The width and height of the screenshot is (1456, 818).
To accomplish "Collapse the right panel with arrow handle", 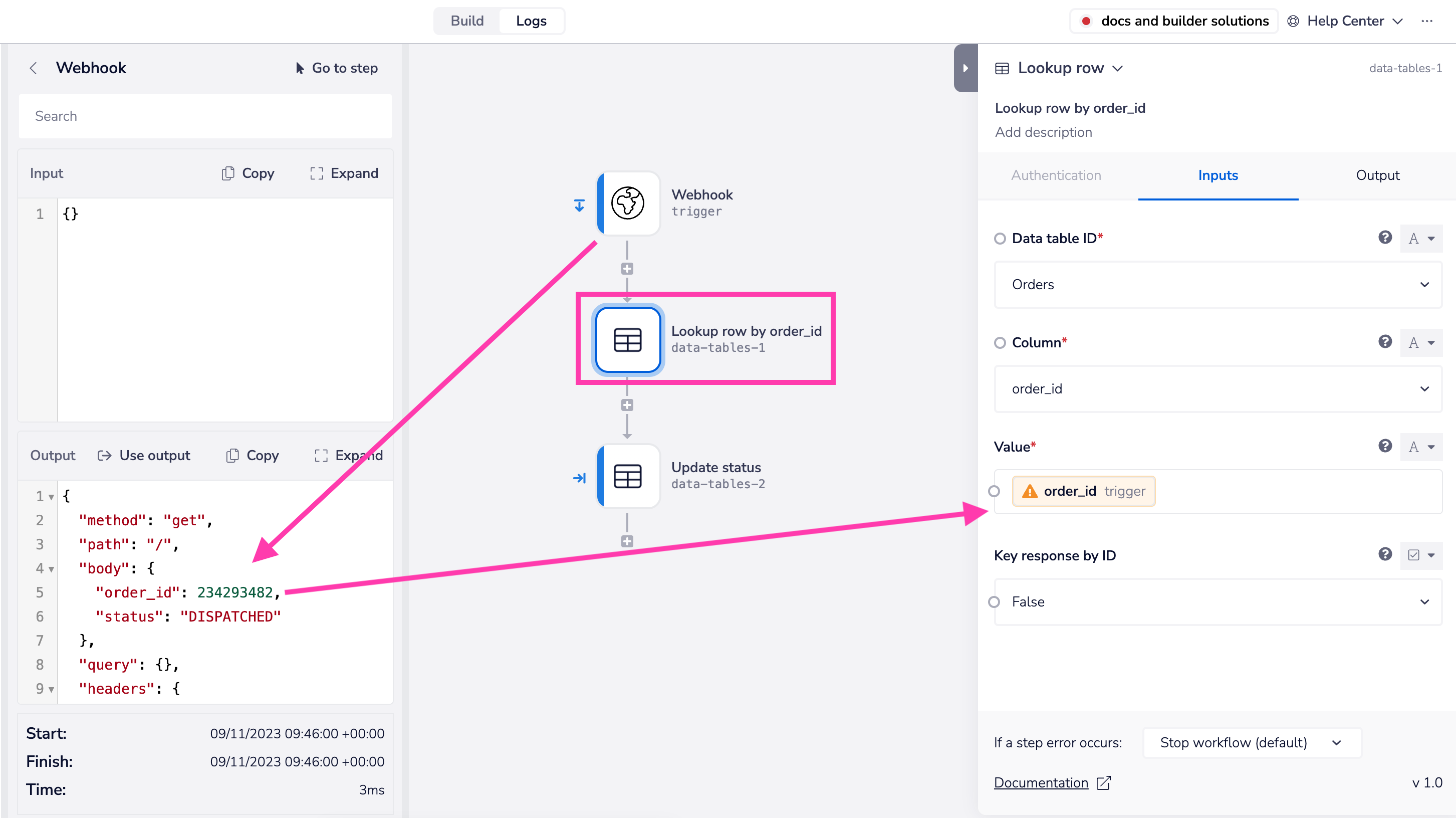I will click(x=965, y=68).
